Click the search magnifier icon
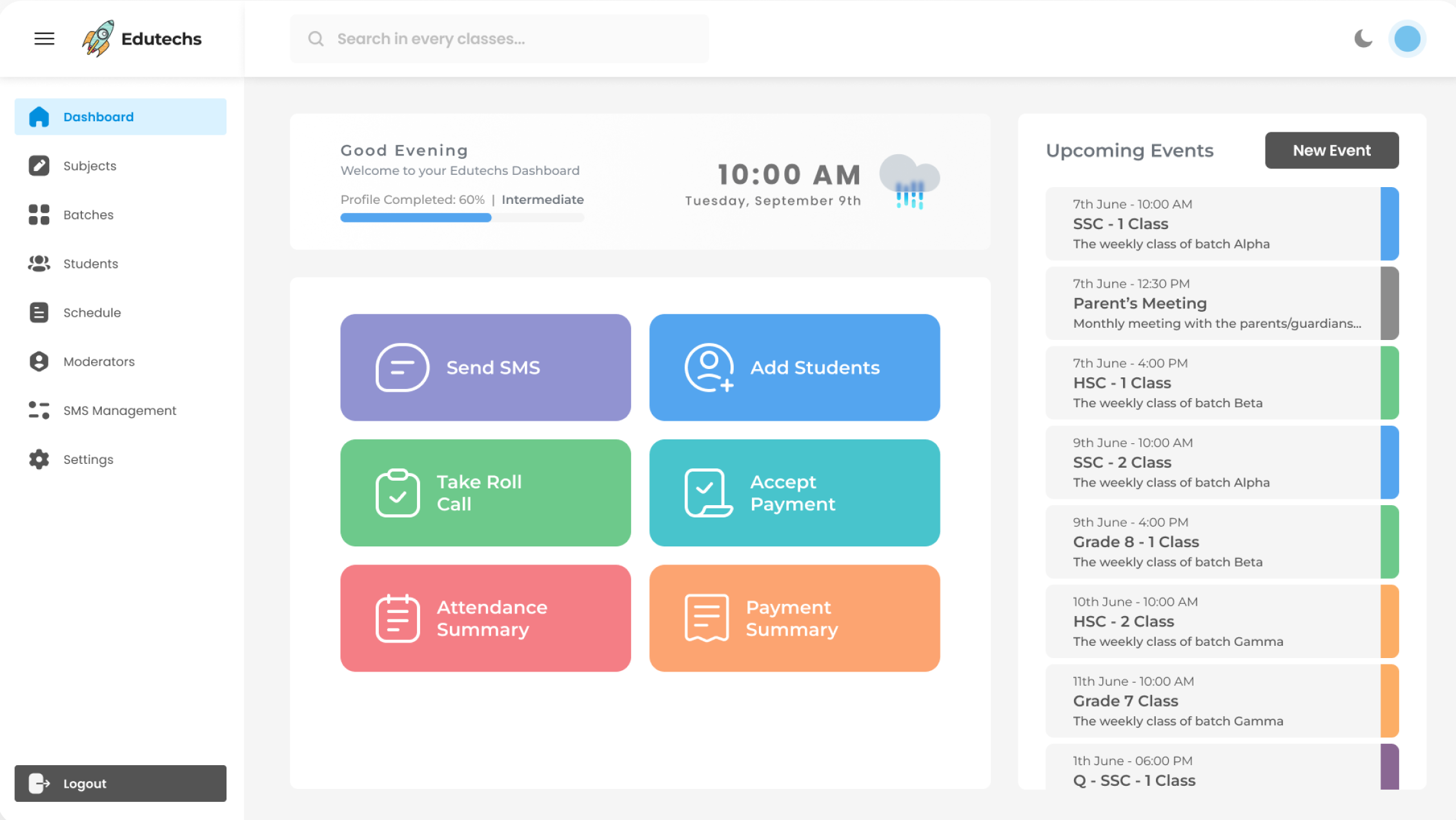Viewport: 1456px width, 820px height. coord(316,39)
